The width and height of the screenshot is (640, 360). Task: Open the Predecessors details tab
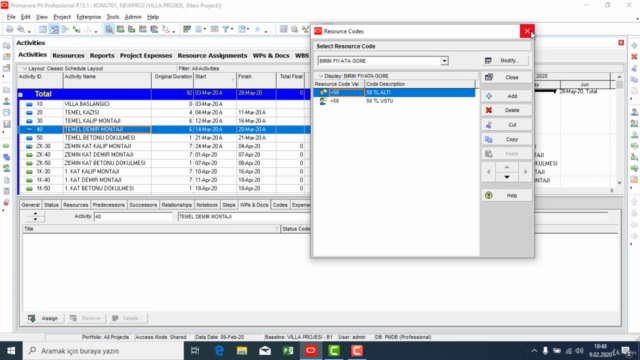click(x=108, y=205)
